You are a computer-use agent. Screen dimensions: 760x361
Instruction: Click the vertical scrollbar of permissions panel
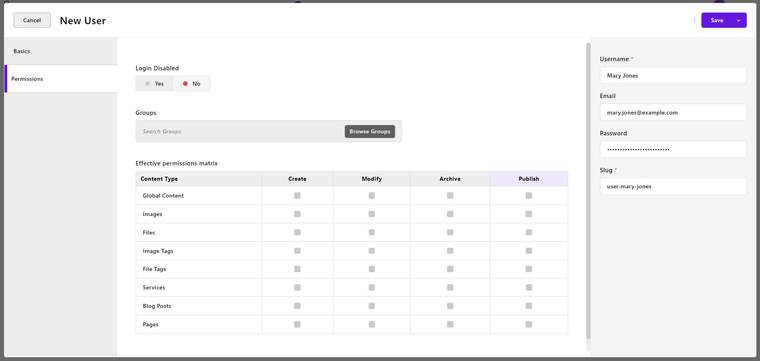point(588,190)
